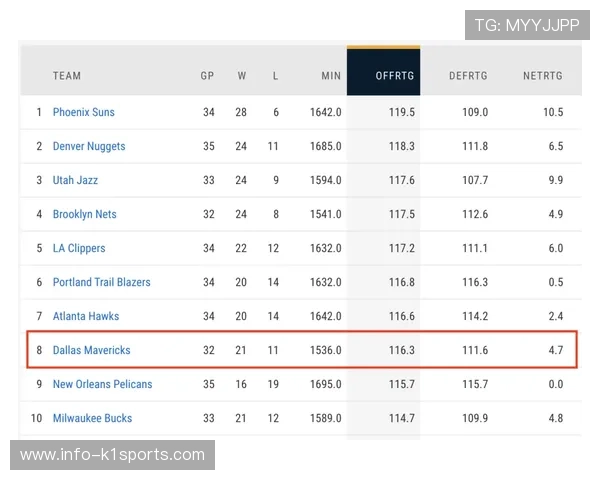Select Dallas Mavericks MIN value 1536.0
The height and width of the screenshot is (480, 600).
click(x=326, y=350)
